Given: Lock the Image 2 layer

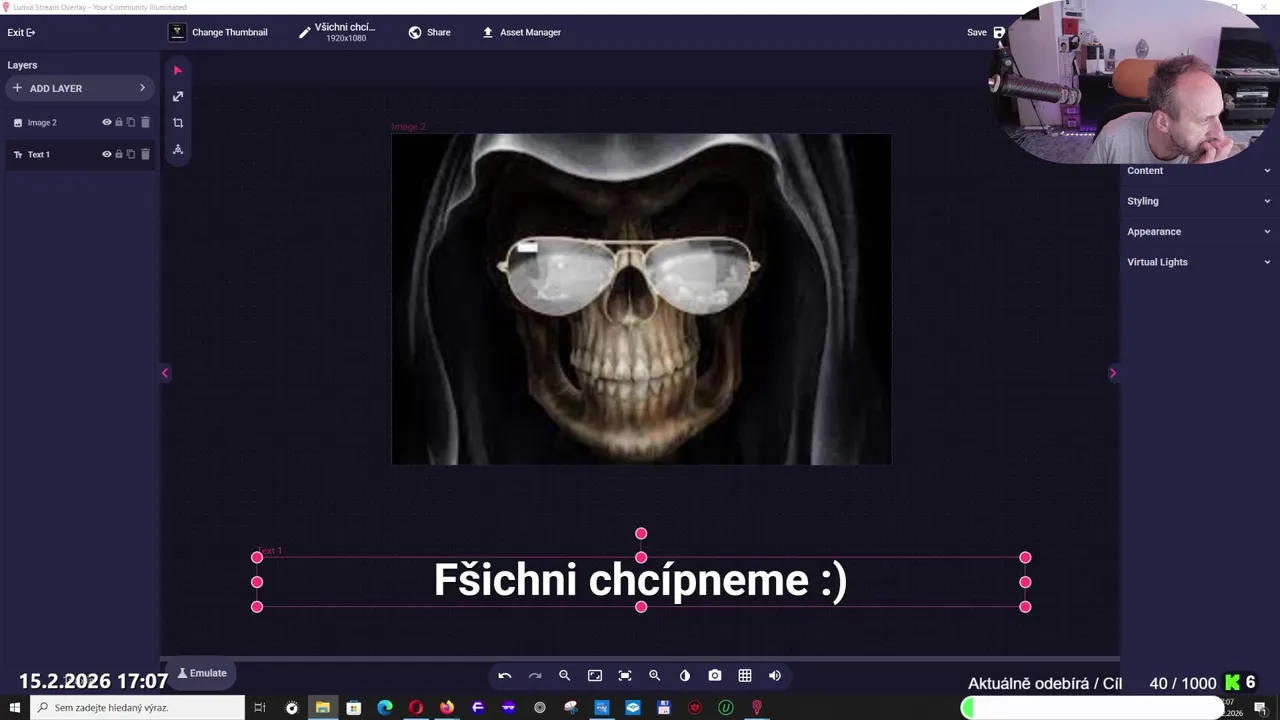Looking at the screenshot, I should (x=119, y=123).
